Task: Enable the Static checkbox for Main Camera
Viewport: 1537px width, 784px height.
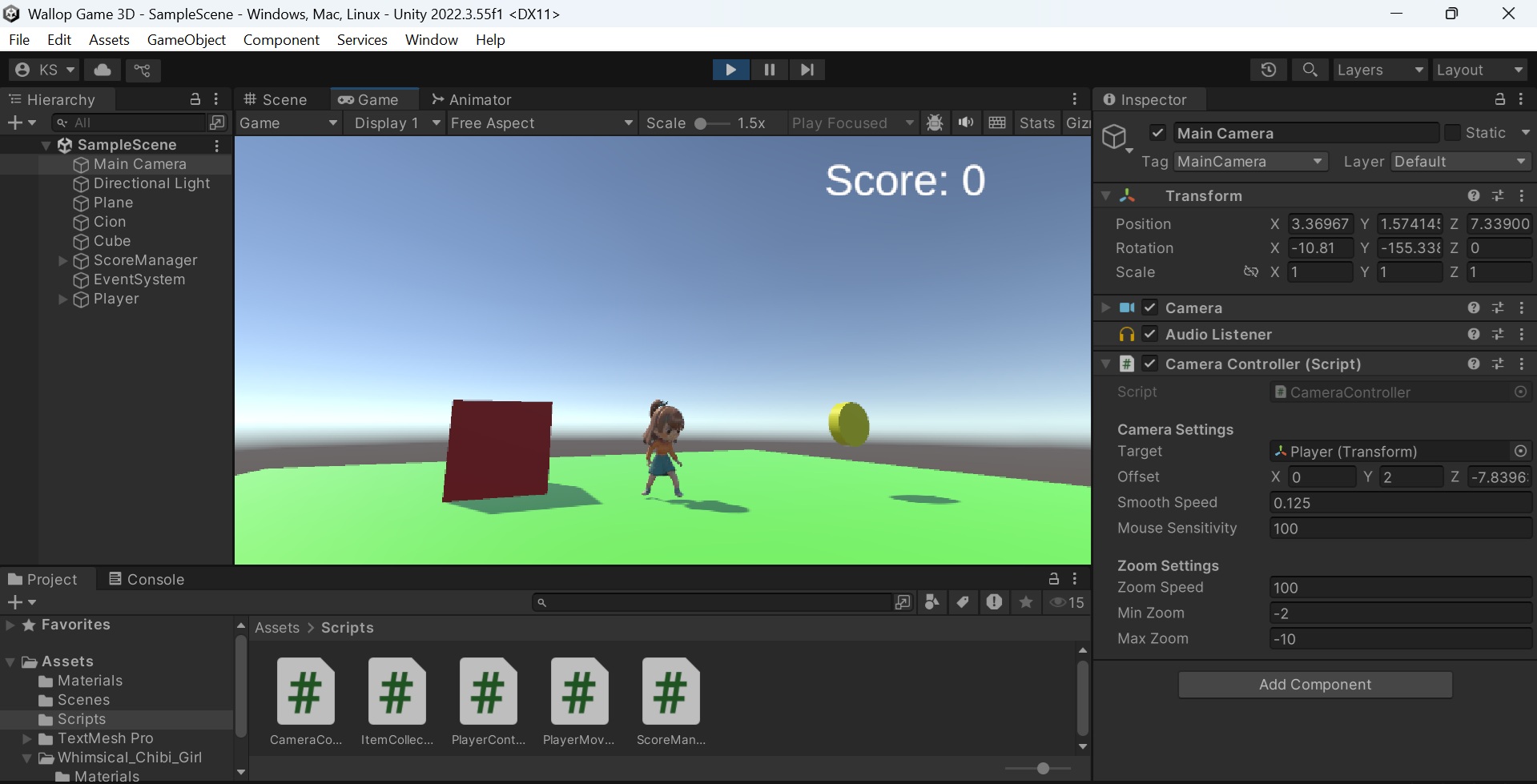Action: 1452,133
